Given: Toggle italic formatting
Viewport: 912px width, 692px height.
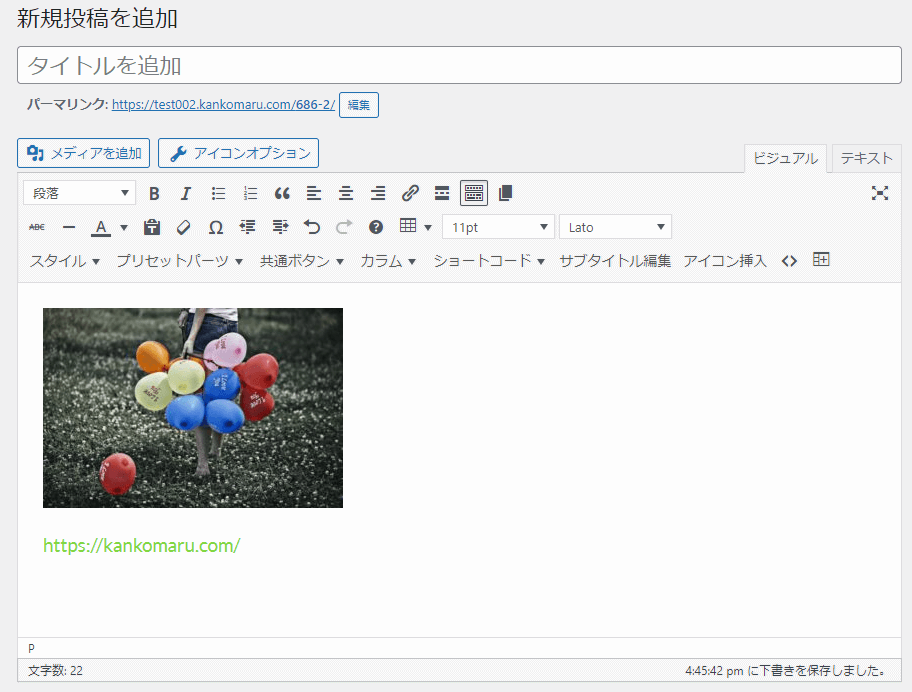Looking at the screenshot, I should [186, 193].
